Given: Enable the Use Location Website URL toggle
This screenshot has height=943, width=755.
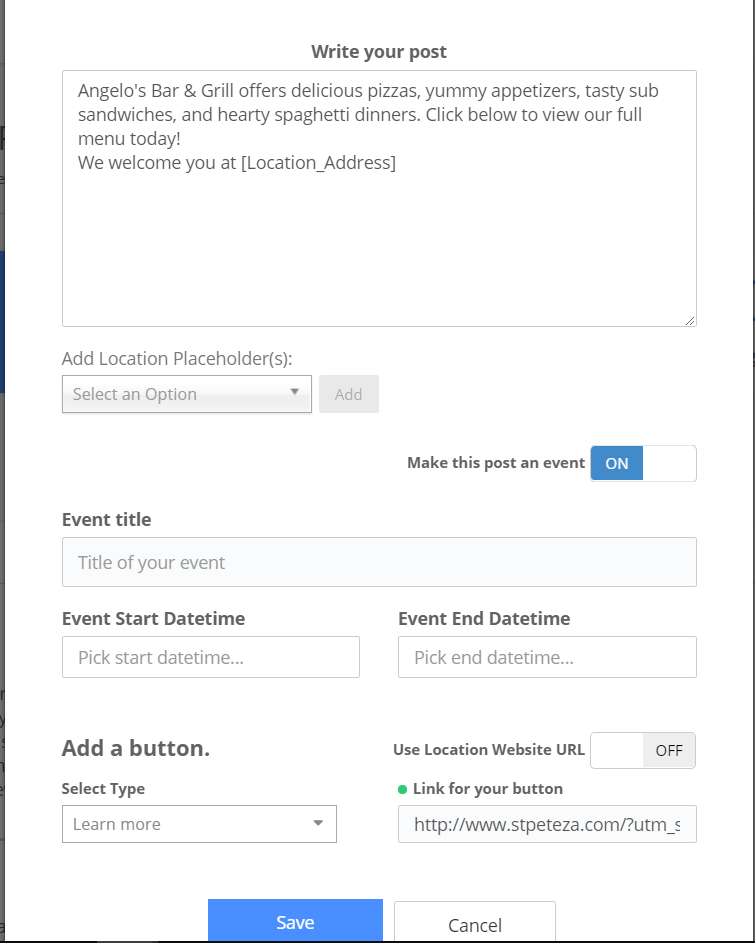Looking at the screenshot, I should tap(643, 750).
